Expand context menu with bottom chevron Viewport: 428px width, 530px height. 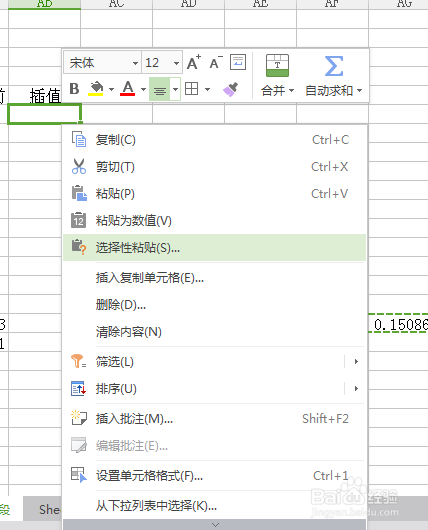point(214,525)
